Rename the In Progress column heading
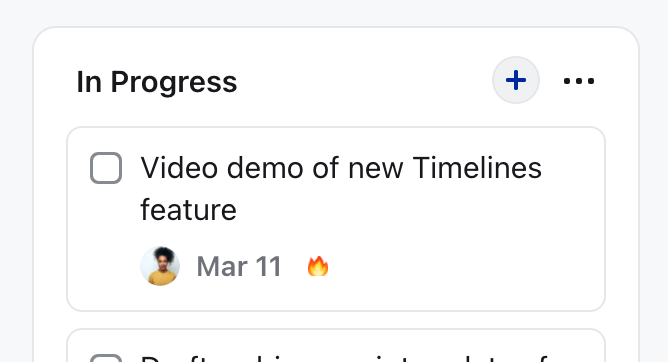 [x=157, y=82]
